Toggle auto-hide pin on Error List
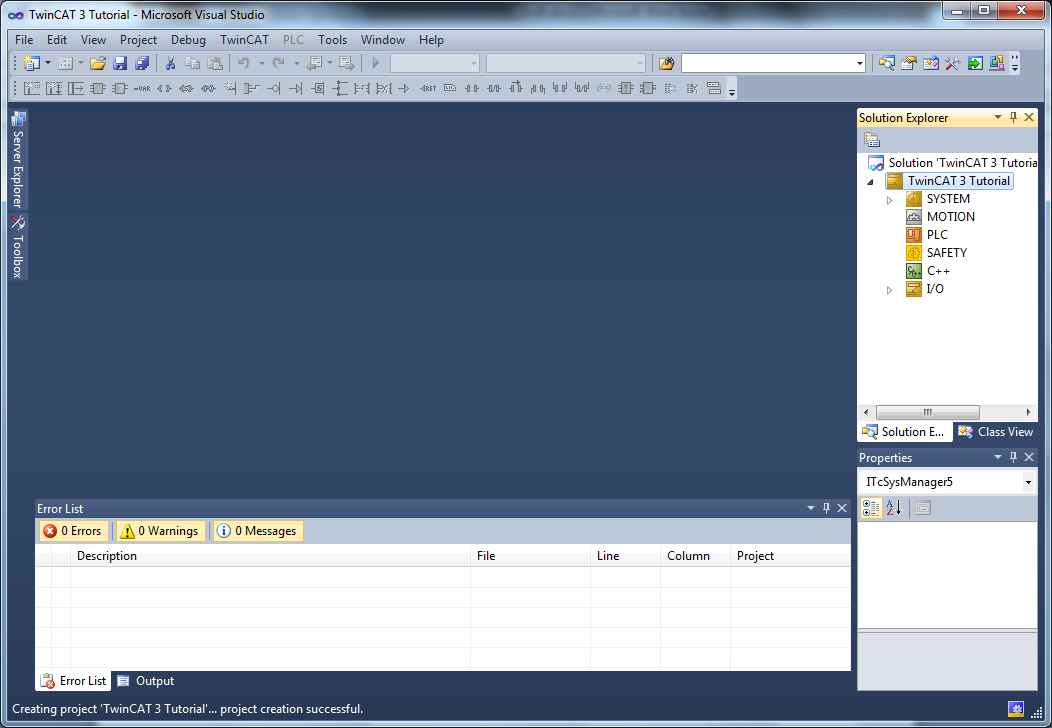Viewport: 1052px width, 728px height. click(x=827, y=509)
